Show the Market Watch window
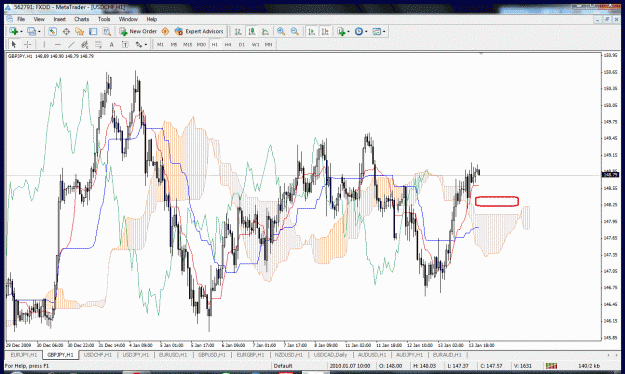This screenshot has width=625, height=374. 52,31
